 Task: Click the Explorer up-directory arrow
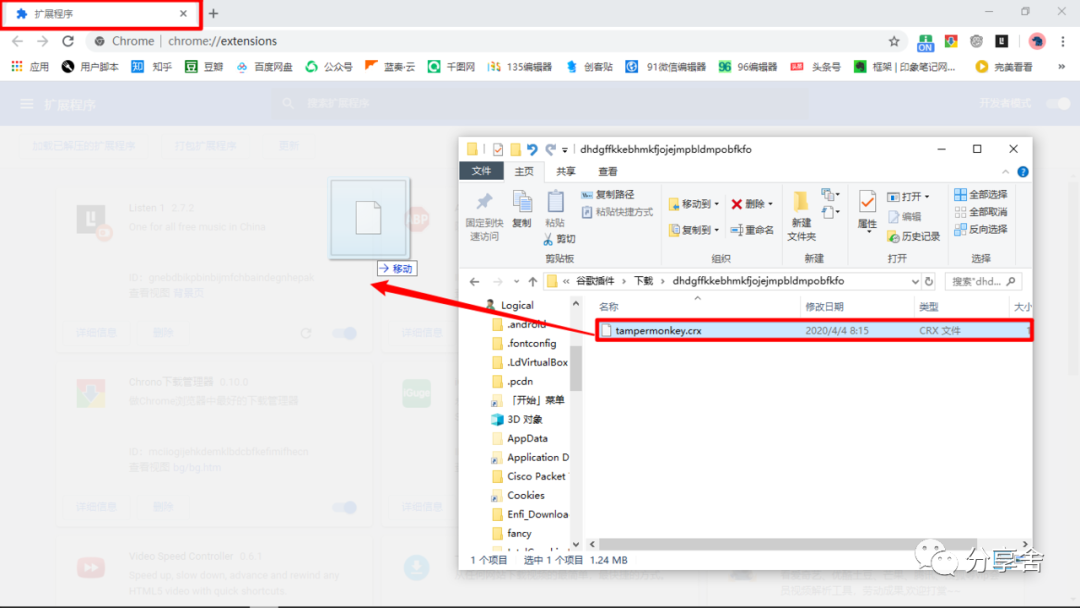(532, 281)
